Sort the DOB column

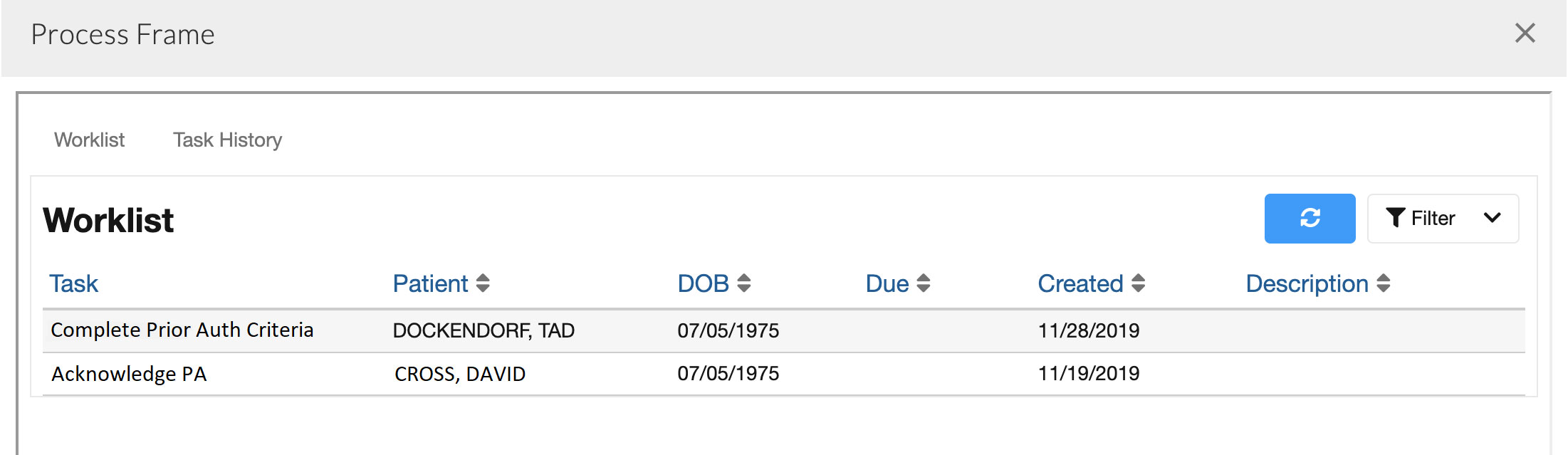click(743, 283)
